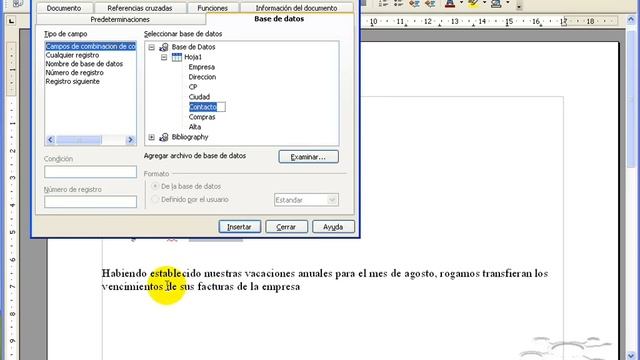Click the Base de Datos database icon
This screenshot has width=640, height=360.
point(164,47)
